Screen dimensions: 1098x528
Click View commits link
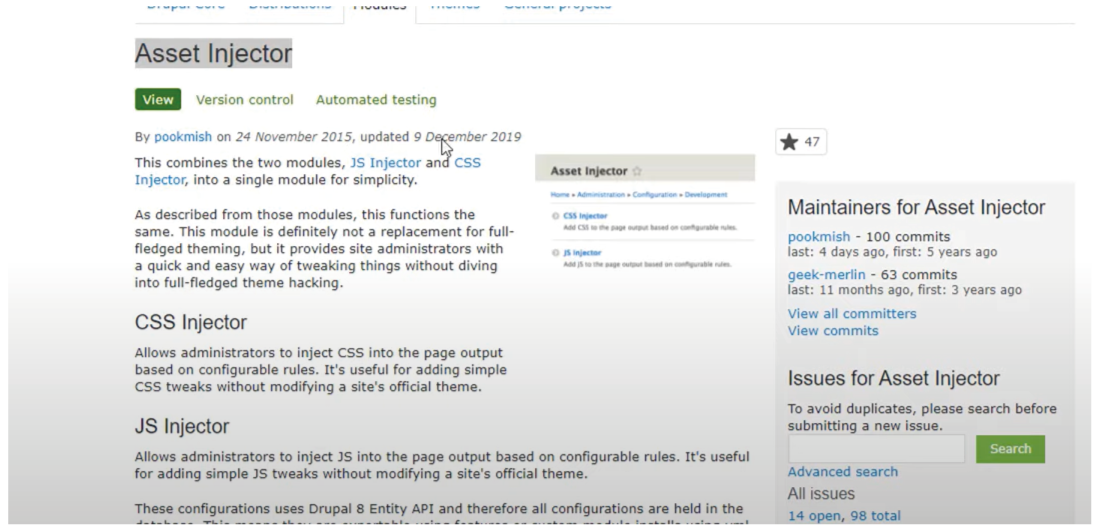coord(833,331)
